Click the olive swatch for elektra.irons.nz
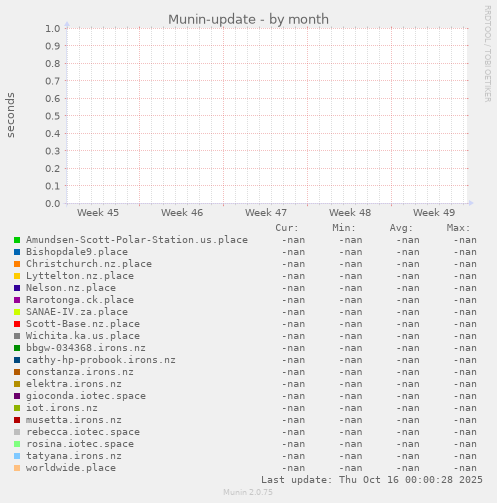This screenshot has width=497, height=503. tap(17, 384)
